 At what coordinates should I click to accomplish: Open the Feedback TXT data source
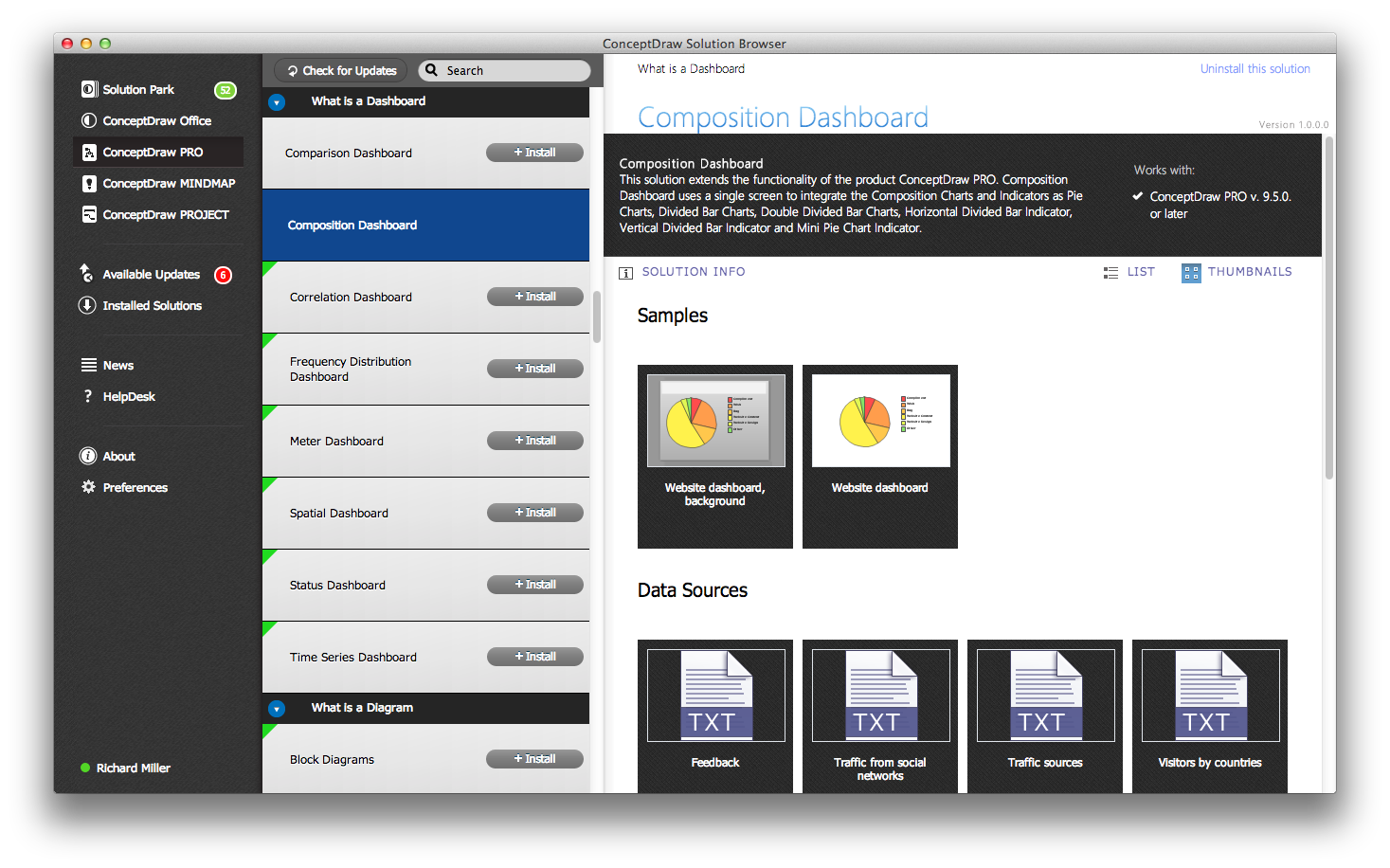click(x=715, y=716)
